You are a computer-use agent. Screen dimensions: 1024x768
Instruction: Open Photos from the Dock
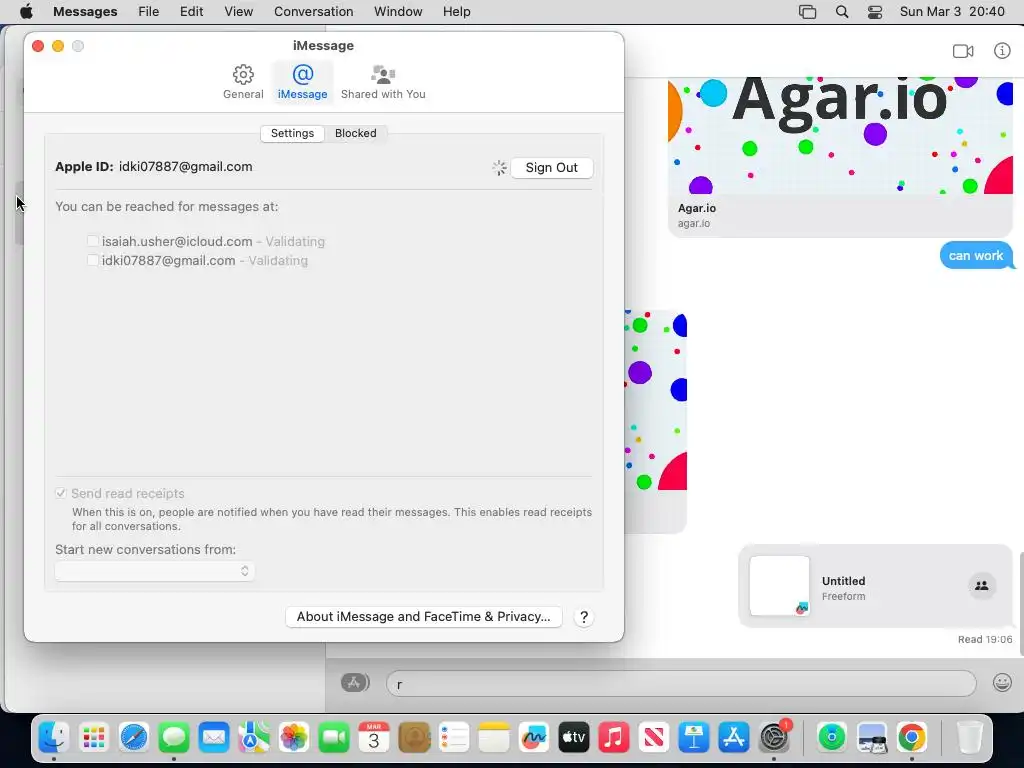[x=294, y=738]
